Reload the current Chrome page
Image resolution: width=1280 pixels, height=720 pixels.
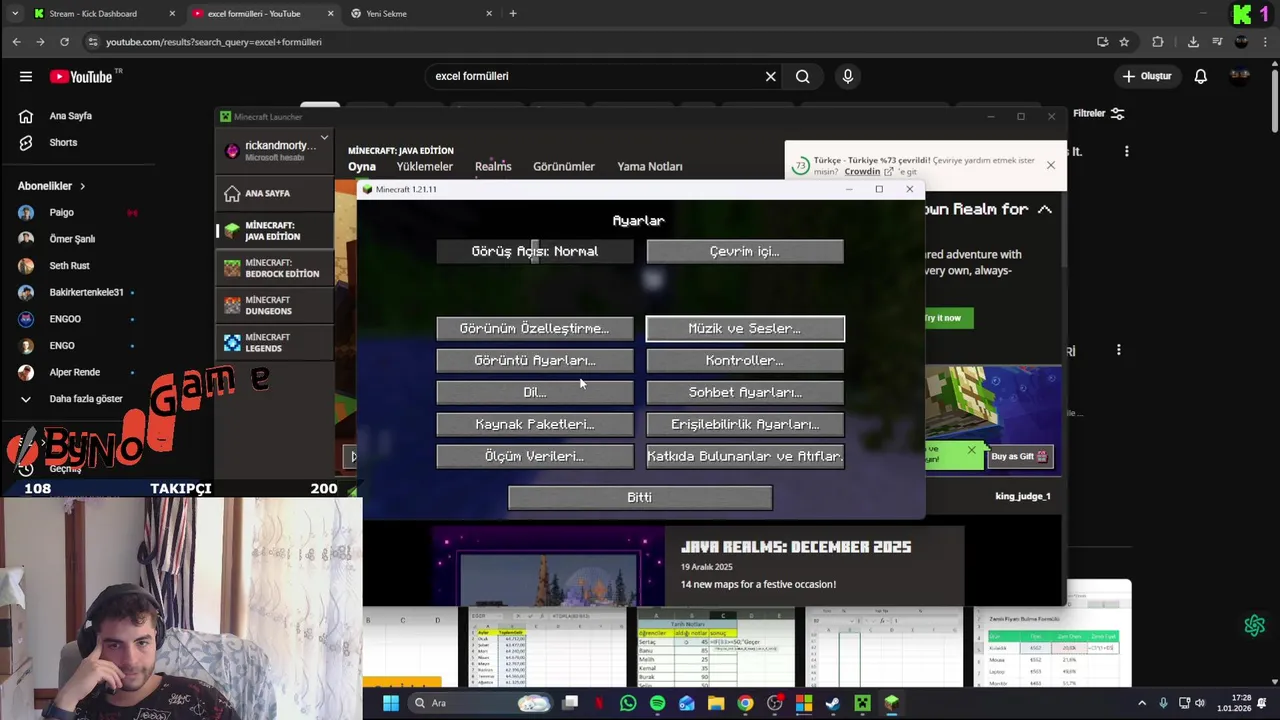click(64, 42)
